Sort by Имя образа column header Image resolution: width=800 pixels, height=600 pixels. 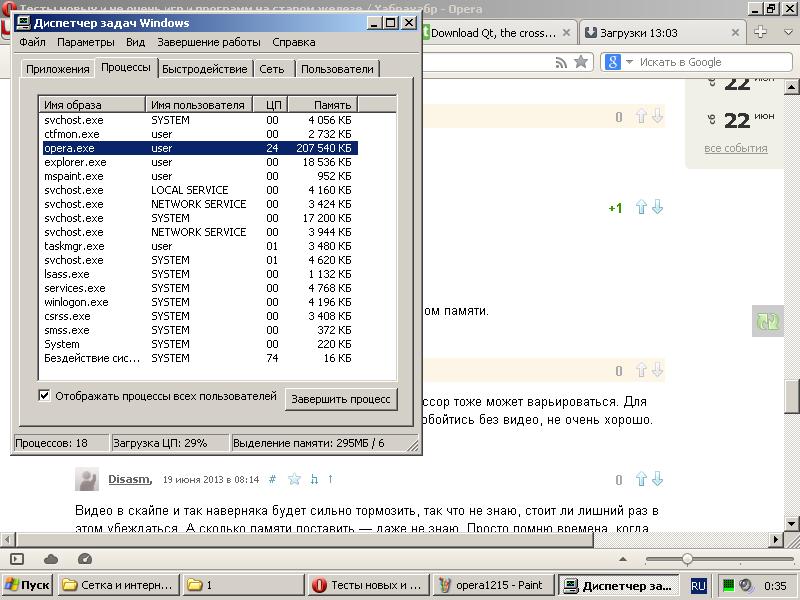pos(92,105)
